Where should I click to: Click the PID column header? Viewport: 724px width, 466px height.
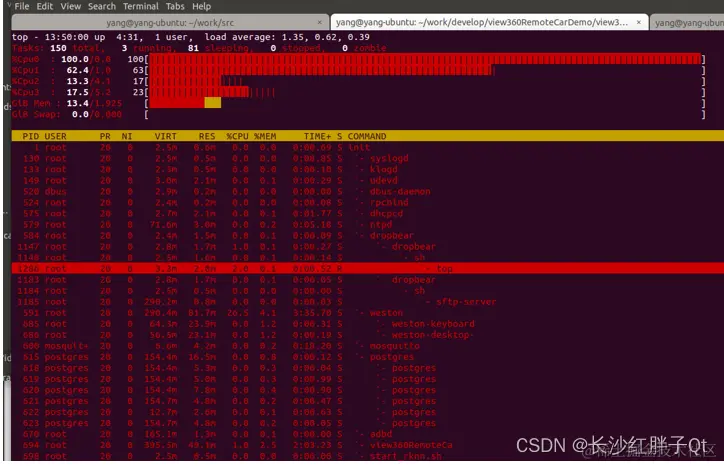30,136
